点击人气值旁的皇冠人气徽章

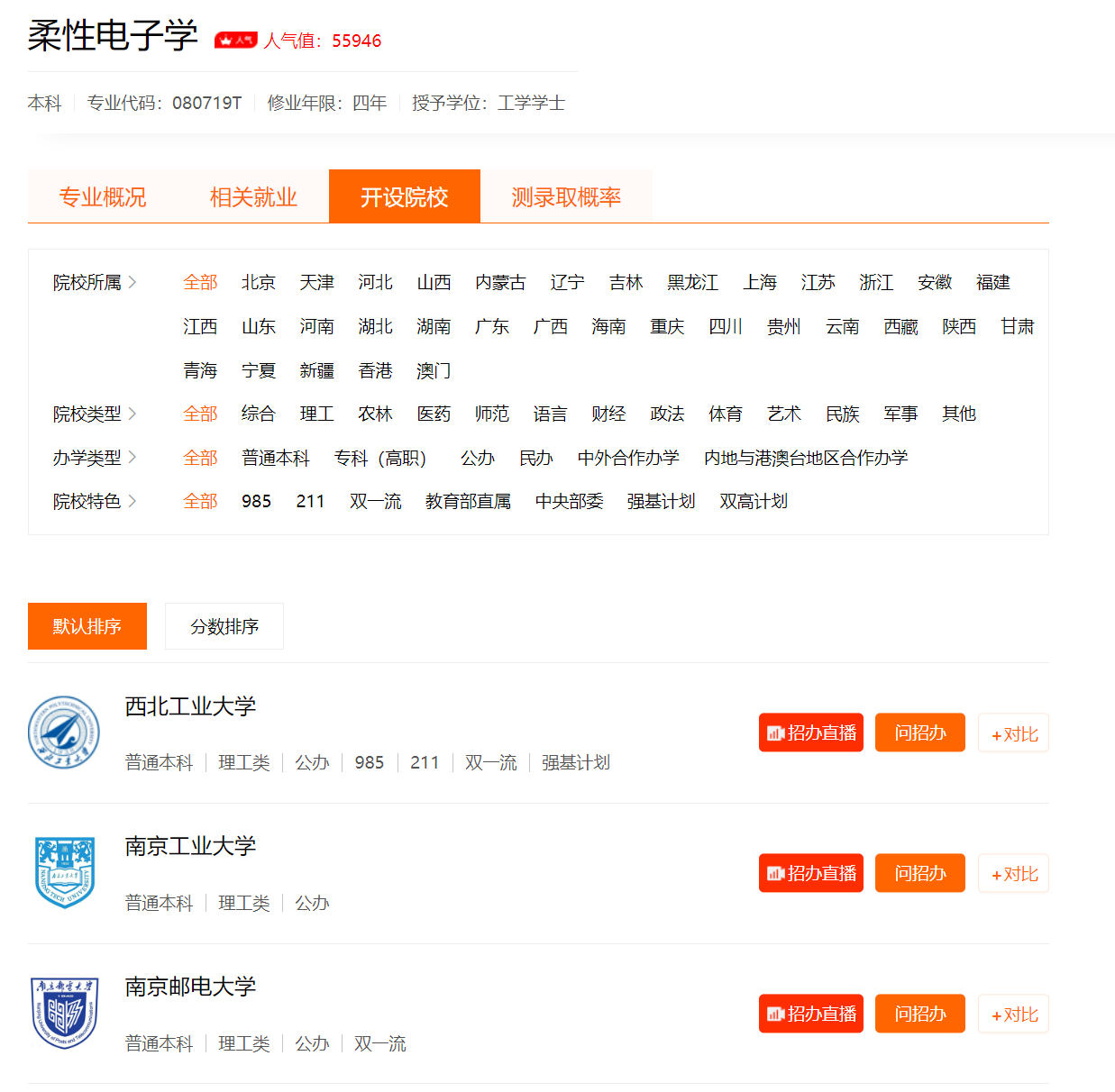pos(235,40)
